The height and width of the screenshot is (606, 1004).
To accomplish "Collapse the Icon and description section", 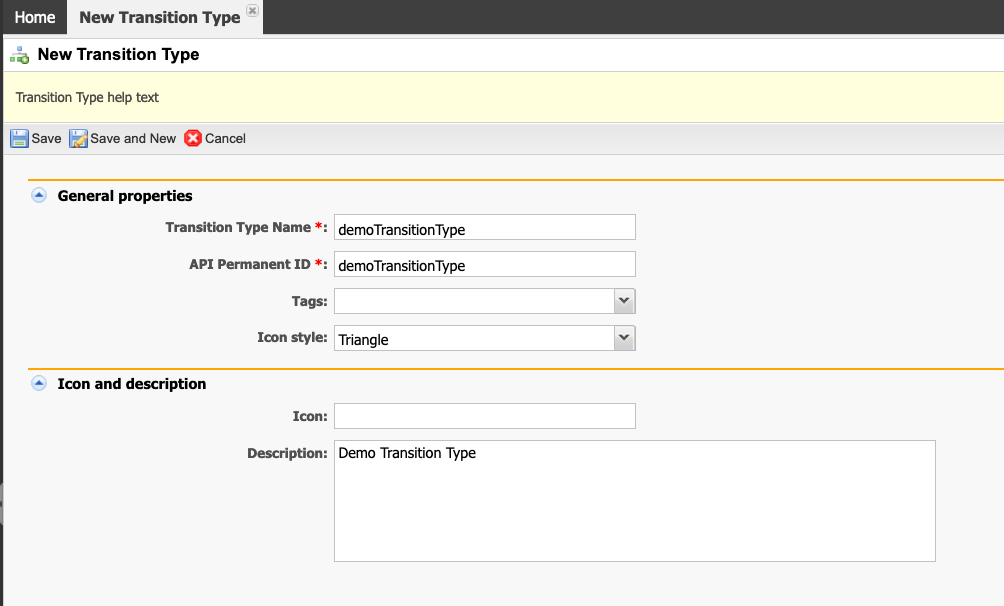I will [39, 383].
